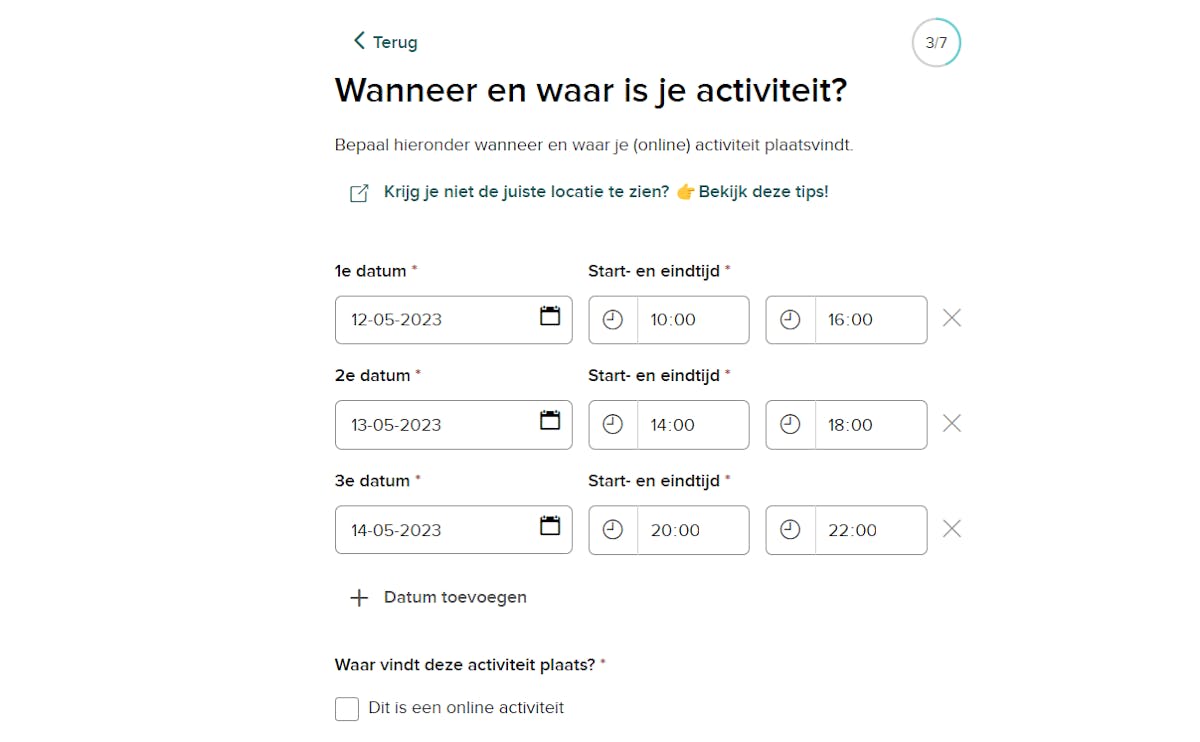Click the 3/7 step progress indicator

pos(936,43)
